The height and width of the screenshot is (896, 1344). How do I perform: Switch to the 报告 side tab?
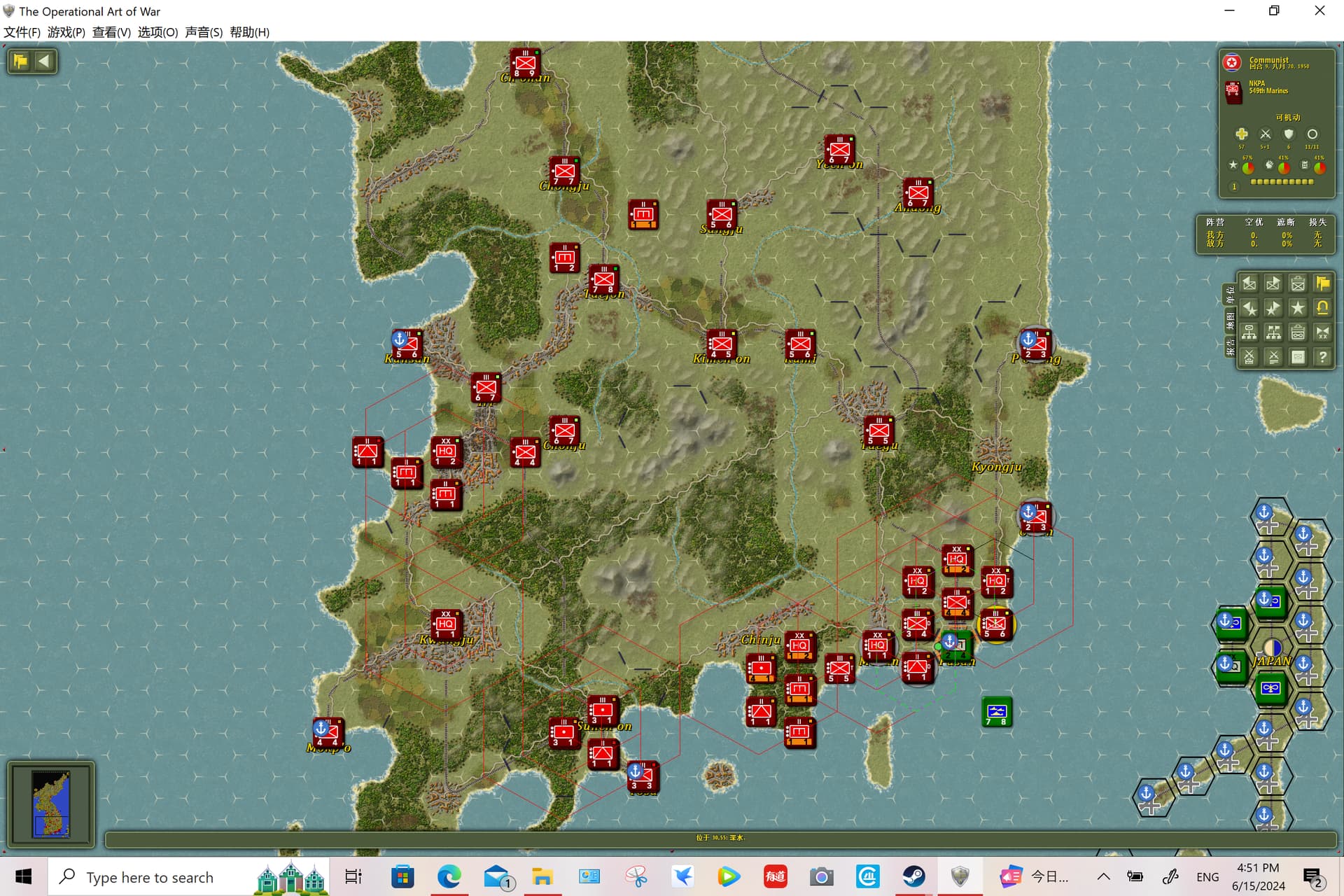point(1230,346)
